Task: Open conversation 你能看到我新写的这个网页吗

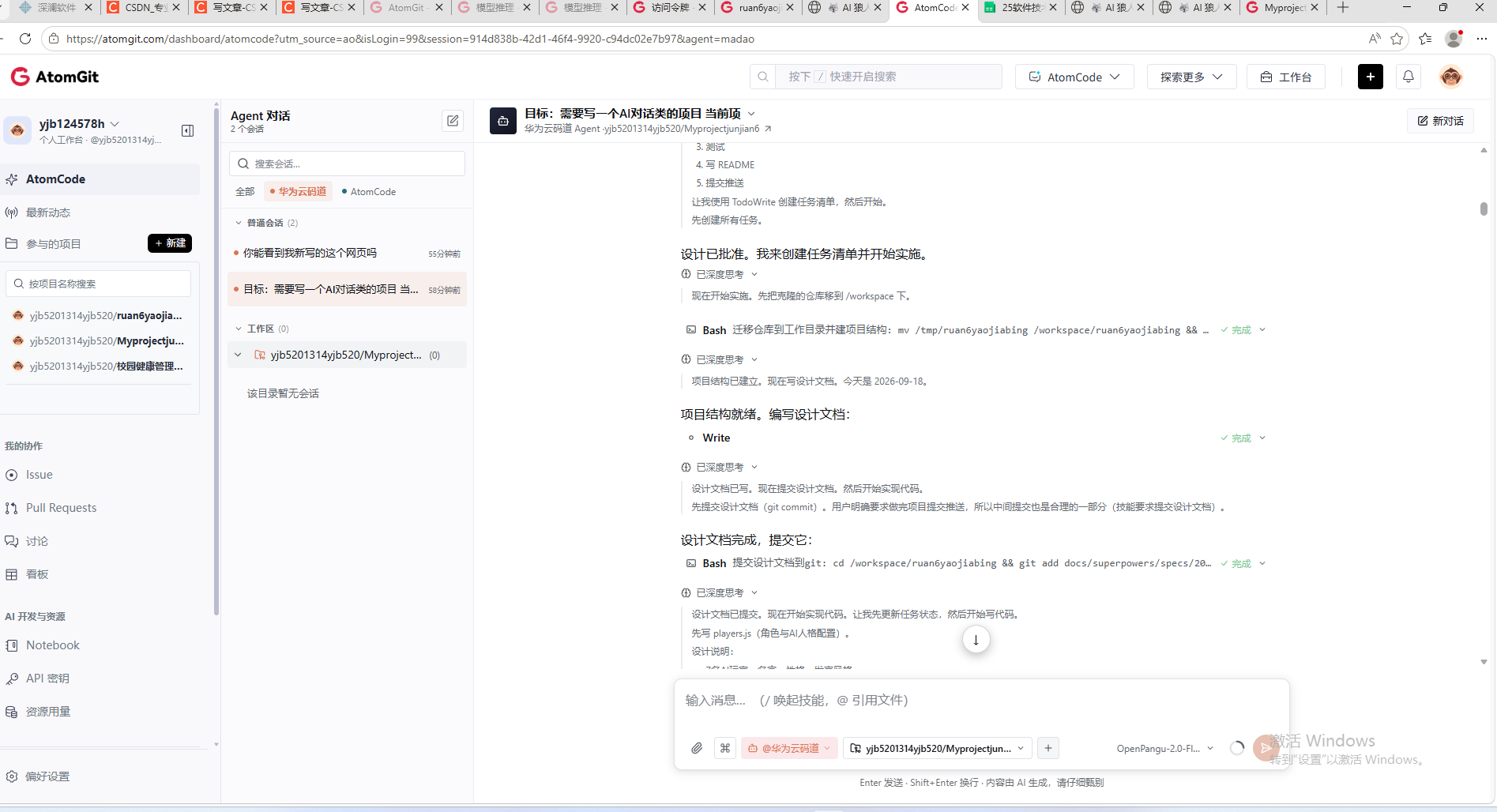Action: 347,254
